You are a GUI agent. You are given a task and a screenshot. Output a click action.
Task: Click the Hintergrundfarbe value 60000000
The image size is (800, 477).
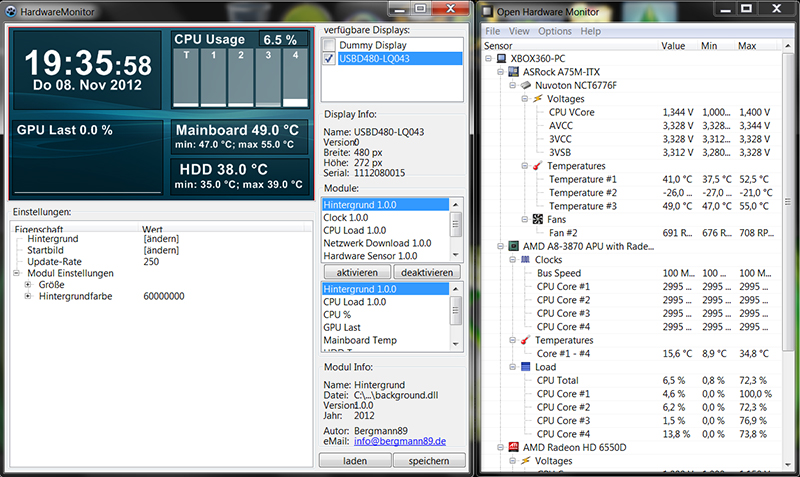[164, 296]
